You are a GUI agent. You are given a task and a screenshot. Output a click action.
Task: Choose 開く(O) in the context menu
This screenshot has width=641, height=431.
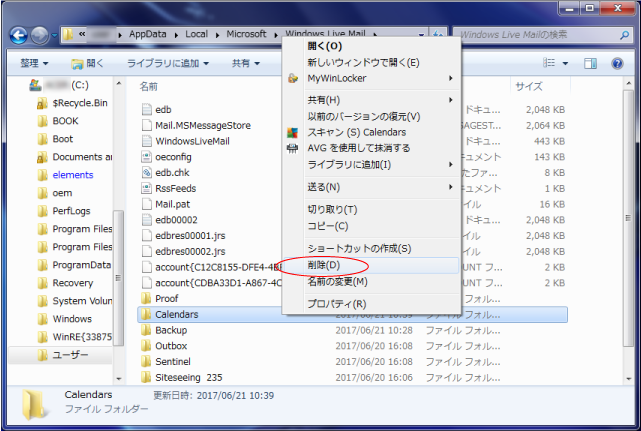click(371, 46)
